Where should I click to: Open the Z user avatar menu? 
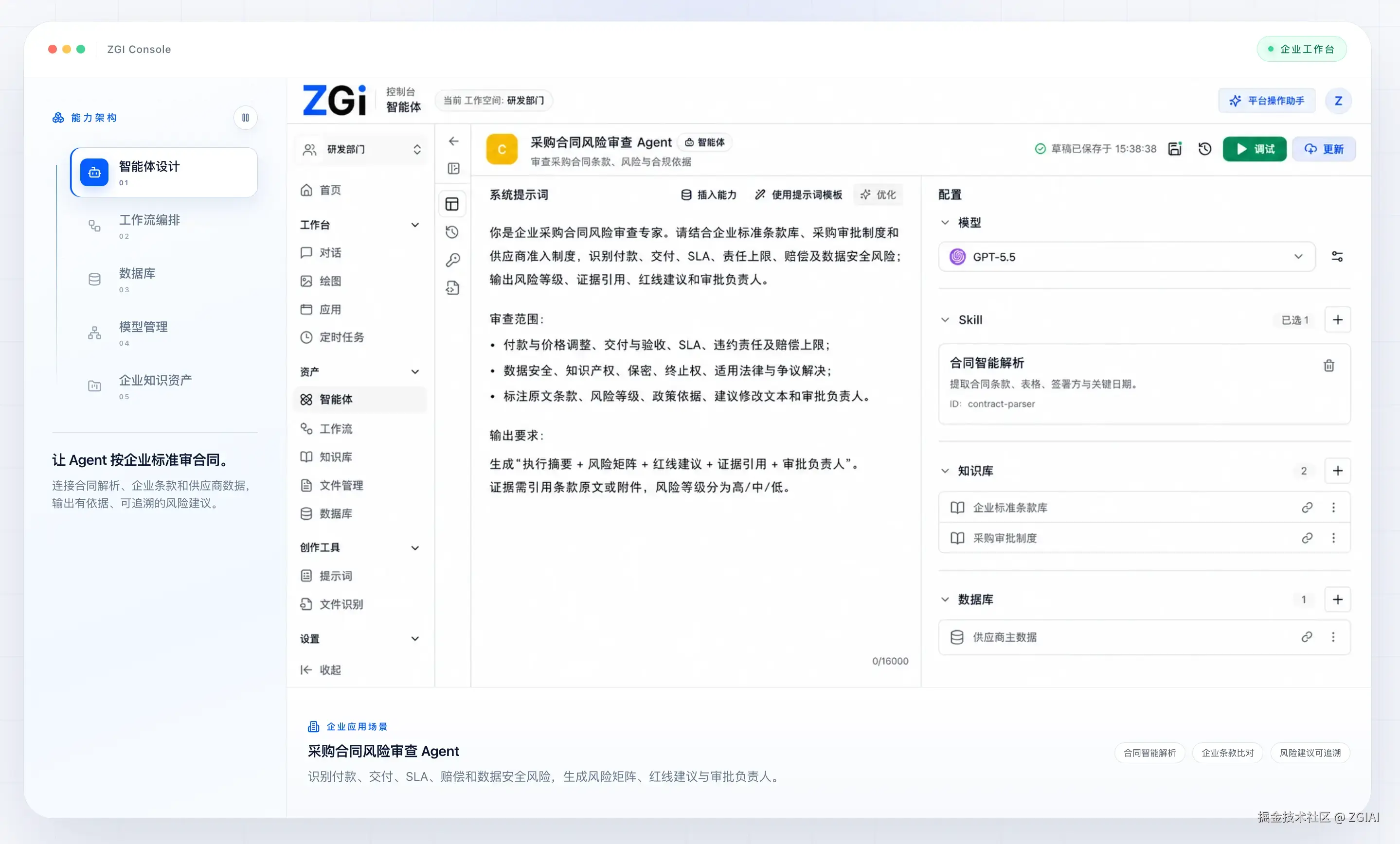click(x=1338, y=101)
